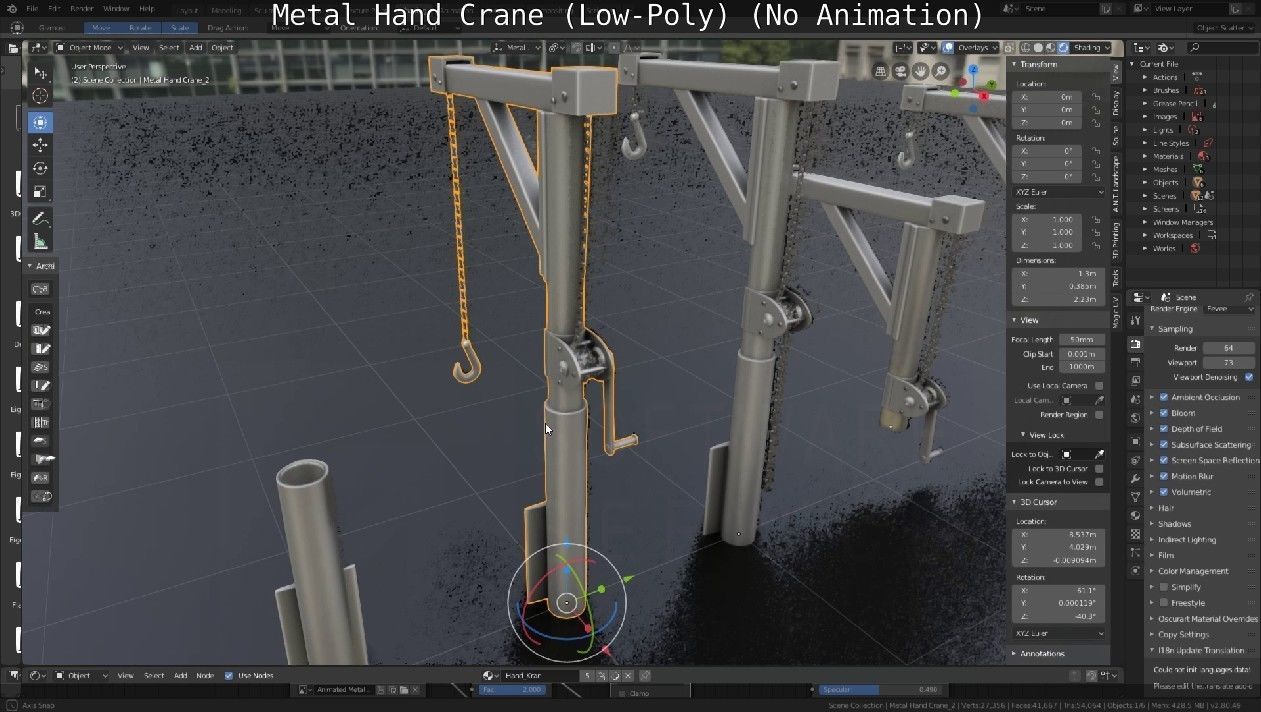Expand the Objects entry in outliner
This screenshot has height=712, width=1261.
click(x=1145, y=183)
